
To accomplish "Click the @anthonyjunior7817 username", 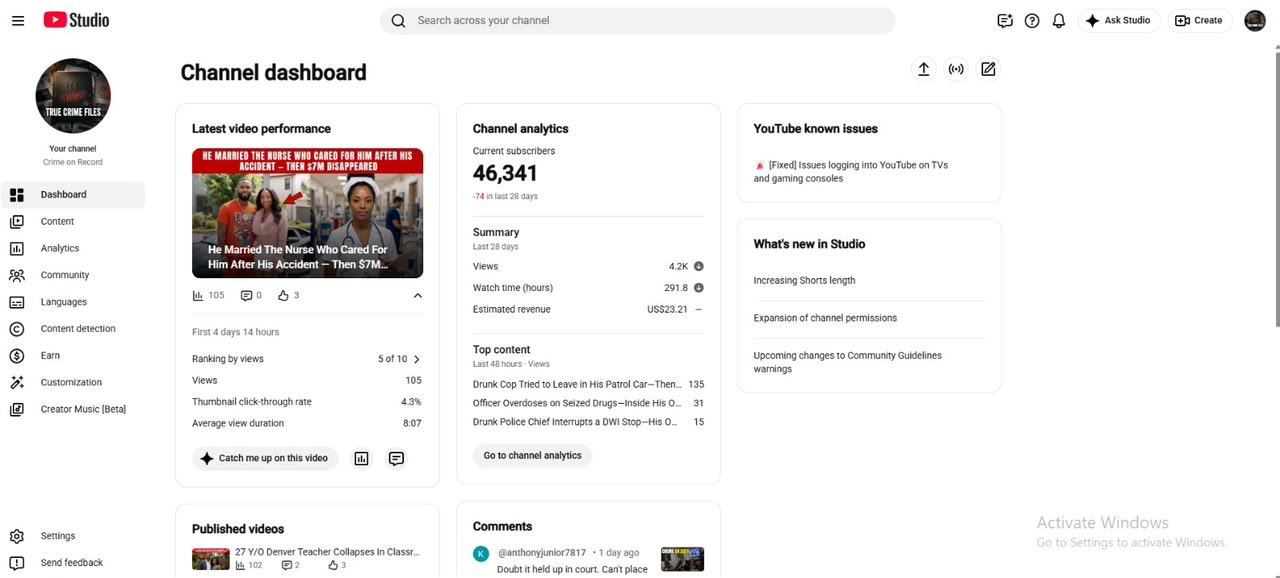I will click(x=542, y=552).
